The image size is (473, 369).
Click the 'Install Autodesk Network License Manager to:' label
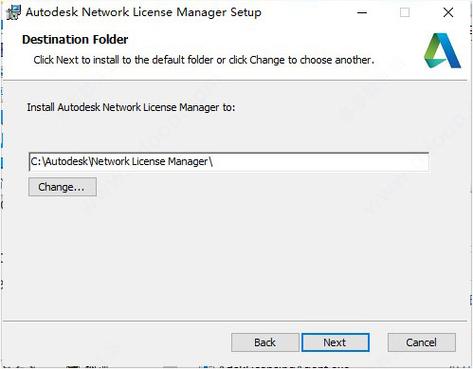point(131,107)
